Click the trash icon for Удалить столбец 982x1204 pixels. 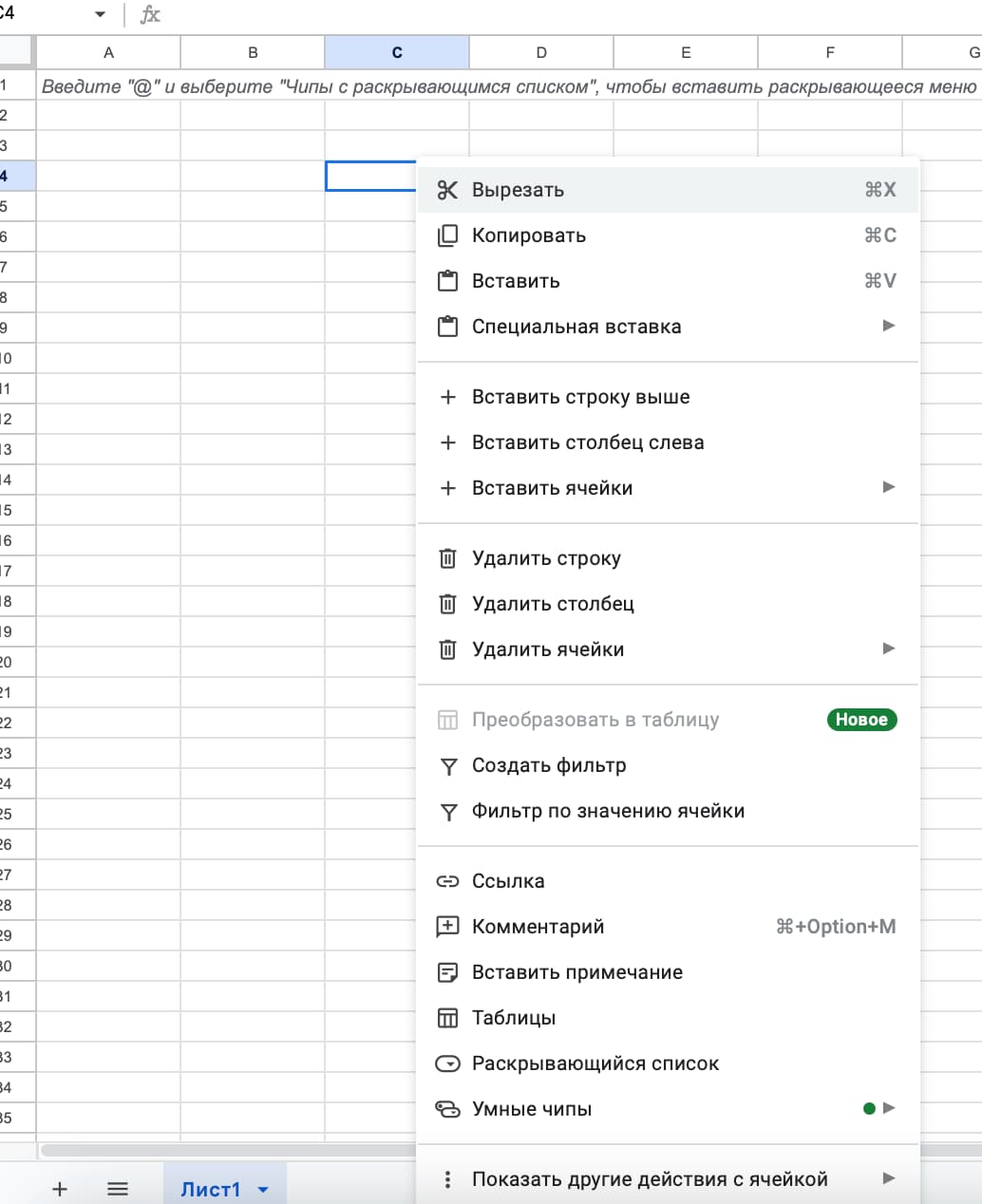447,604
